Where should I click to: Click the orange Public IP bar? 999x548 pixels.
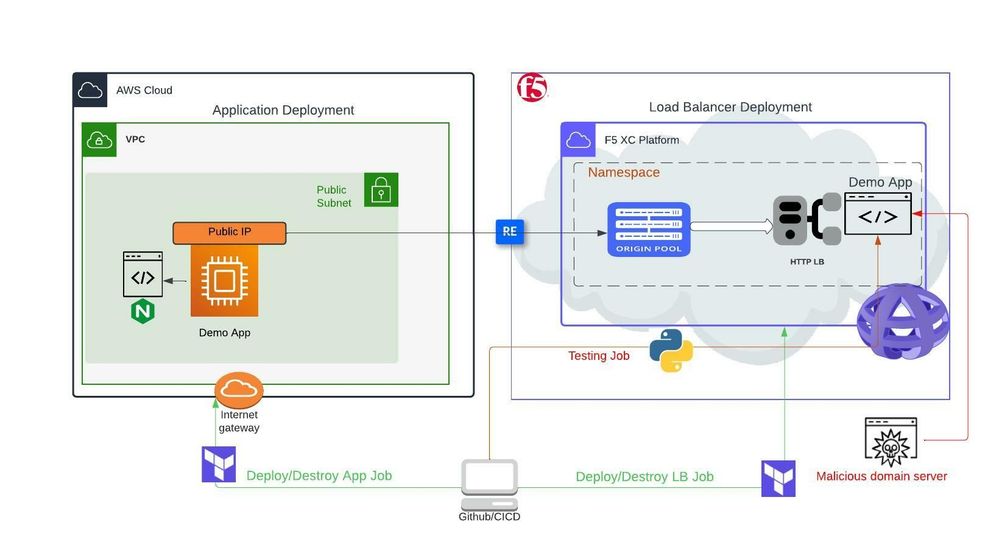[229, 232]
